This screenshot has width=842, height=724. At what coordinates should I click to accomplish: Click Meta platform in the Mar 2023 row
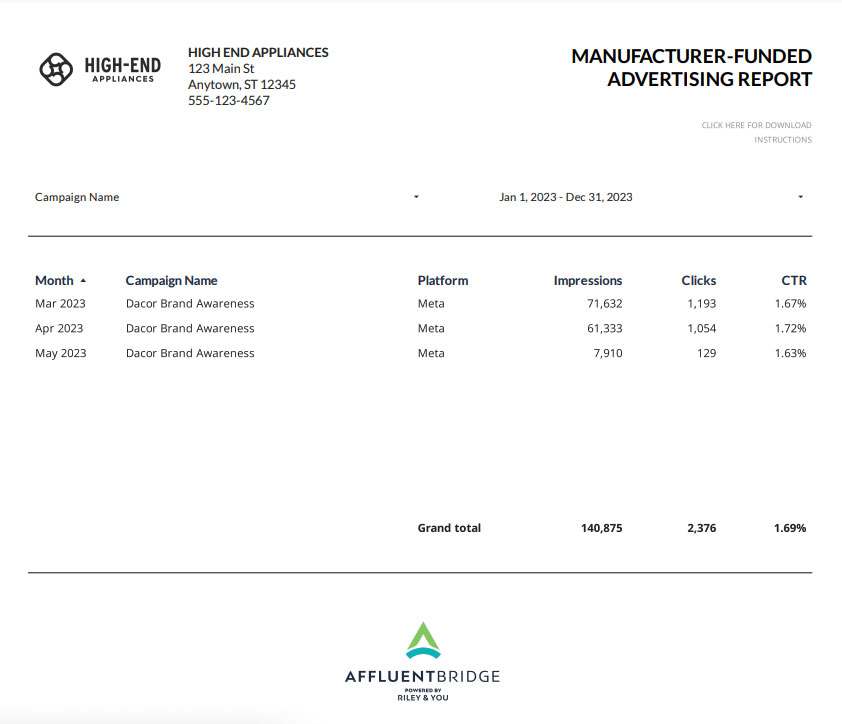tap(431, 304)
